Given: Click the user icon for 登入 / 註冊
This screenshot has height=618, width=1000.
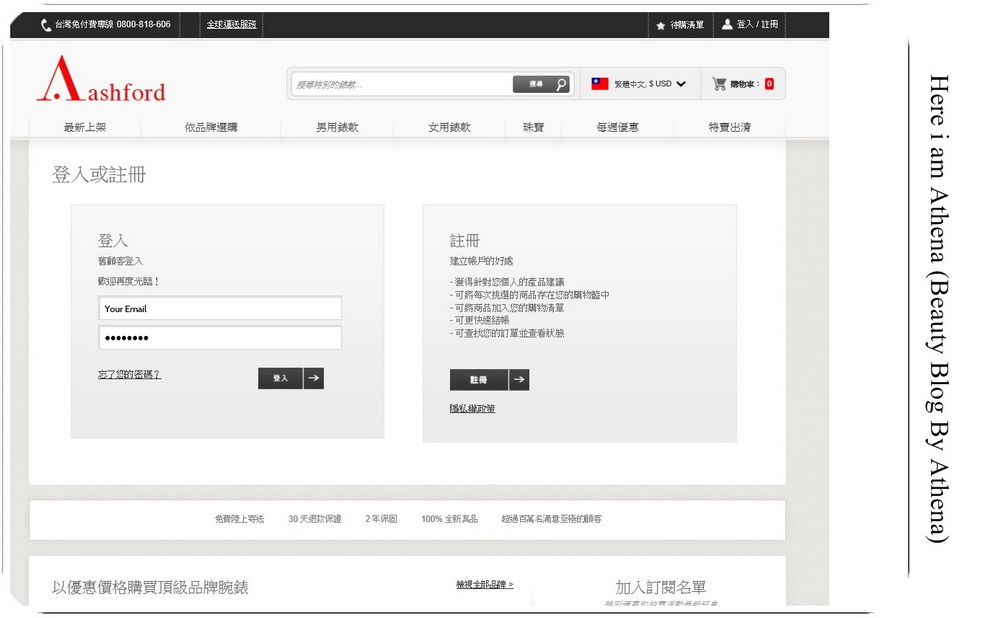Looking at the screenshot, I should (727, 24).
